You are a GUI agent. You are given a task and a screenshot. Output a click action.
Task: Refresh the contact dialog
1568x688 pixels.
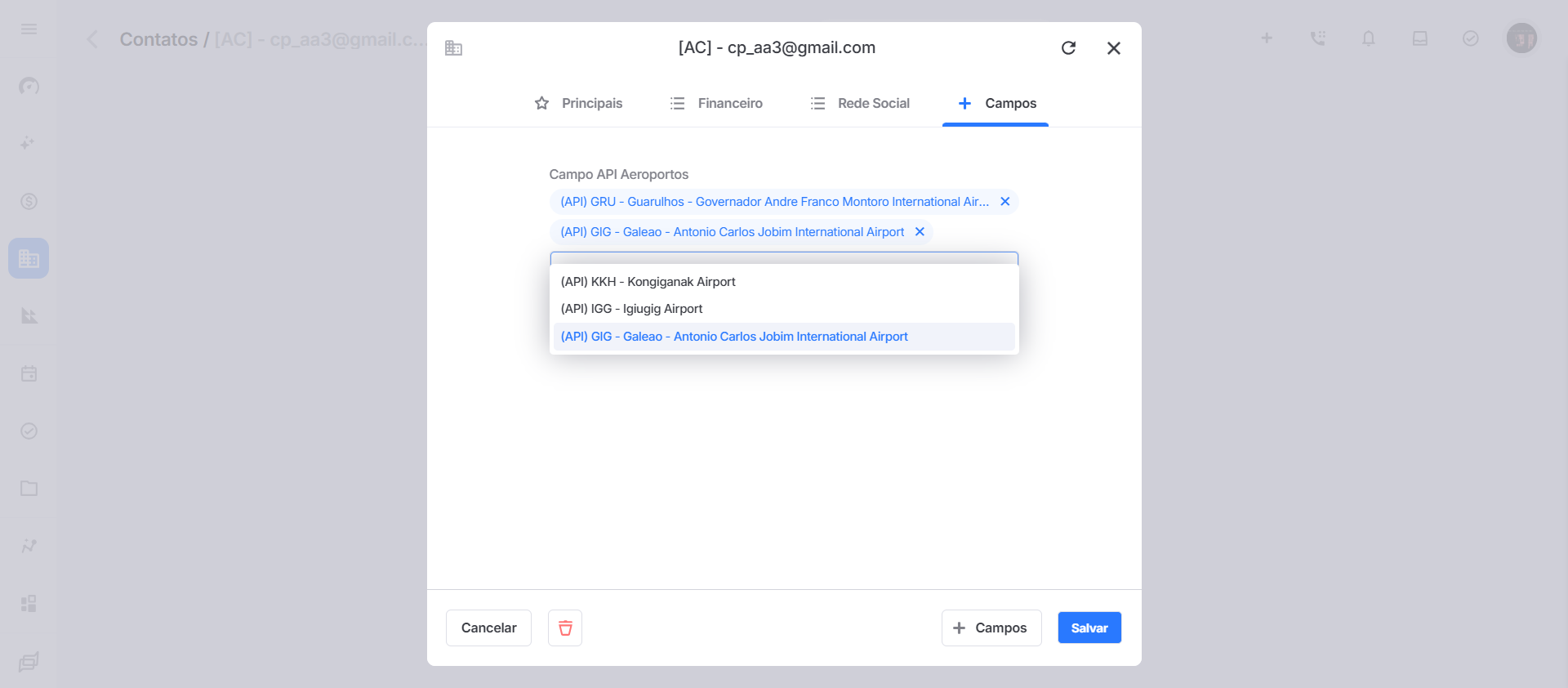[x=1068, y=48]
